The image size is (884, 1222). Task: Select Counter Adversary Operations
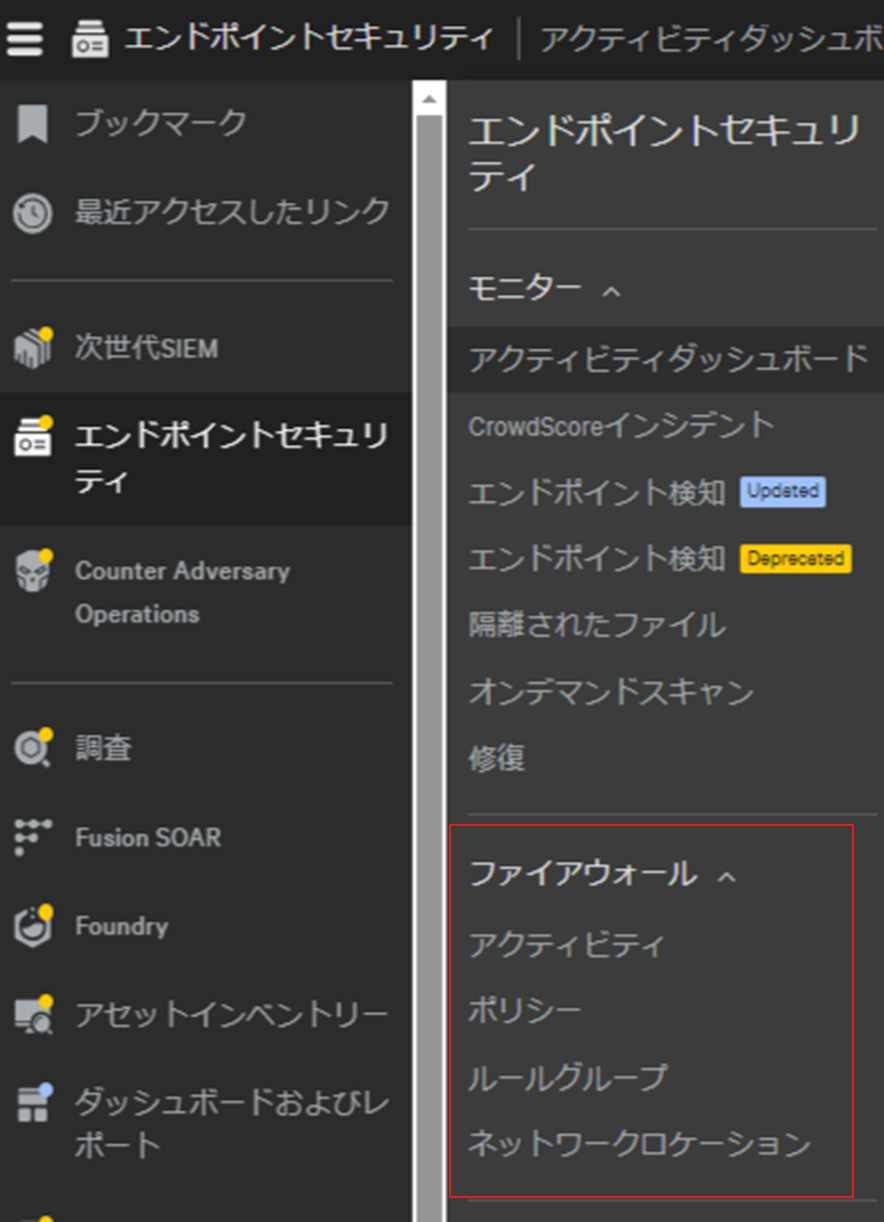click(x=183, y=592)
